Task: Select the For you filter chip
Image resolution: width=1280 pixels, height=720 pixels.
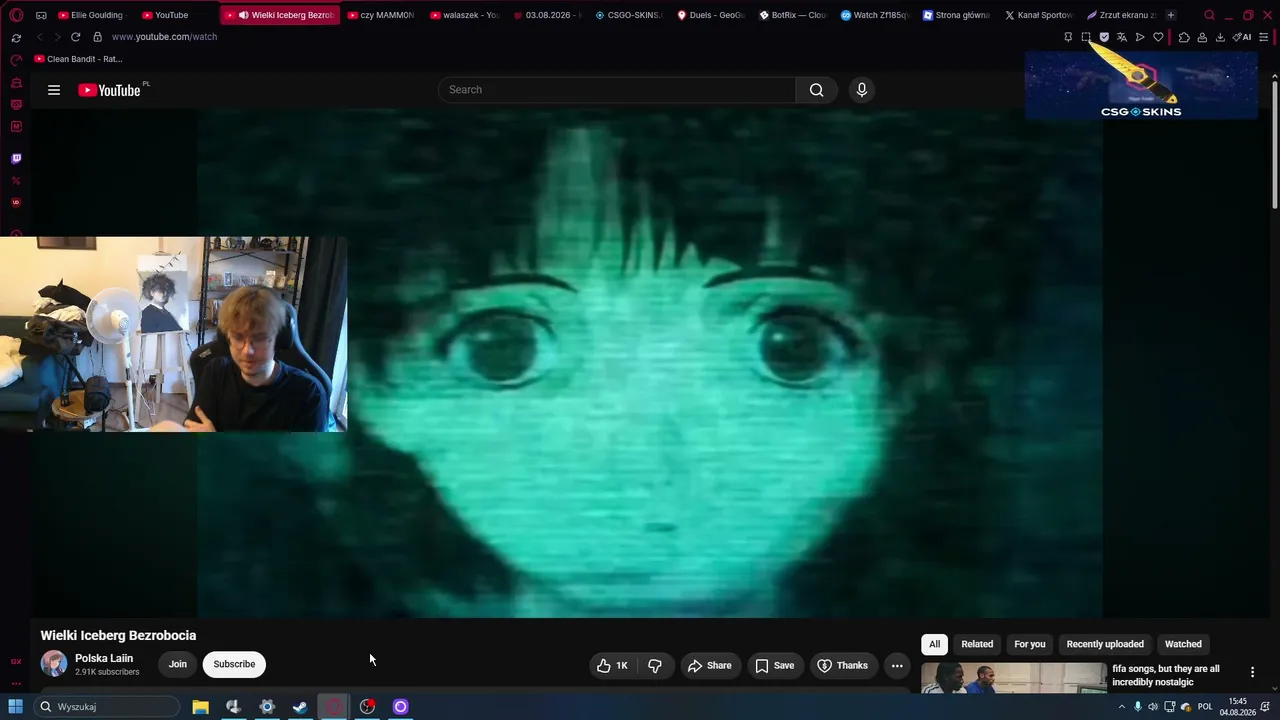Action: coord(1030,644)
